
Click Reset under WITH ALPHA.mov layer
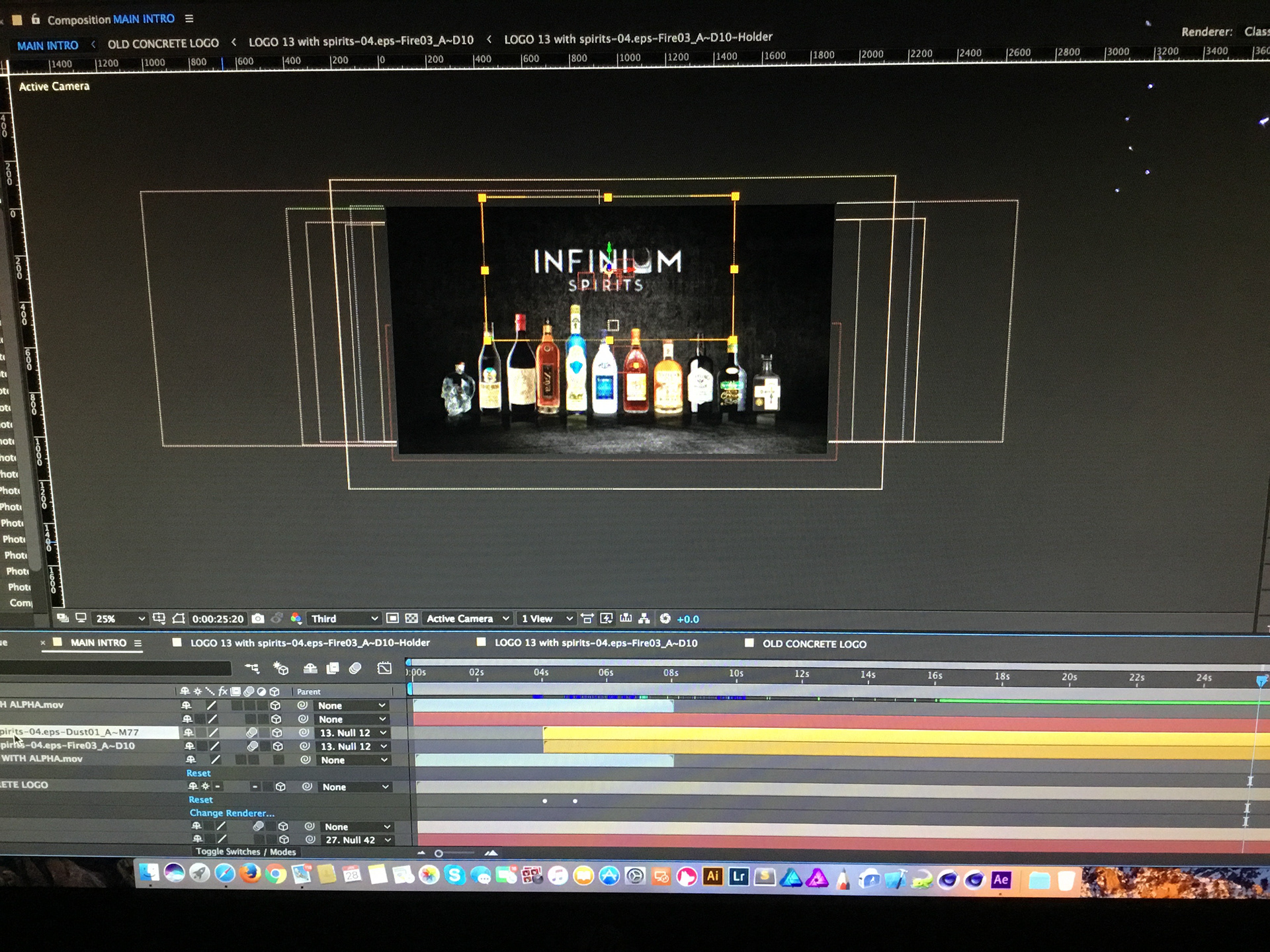[x=198, y=773]
